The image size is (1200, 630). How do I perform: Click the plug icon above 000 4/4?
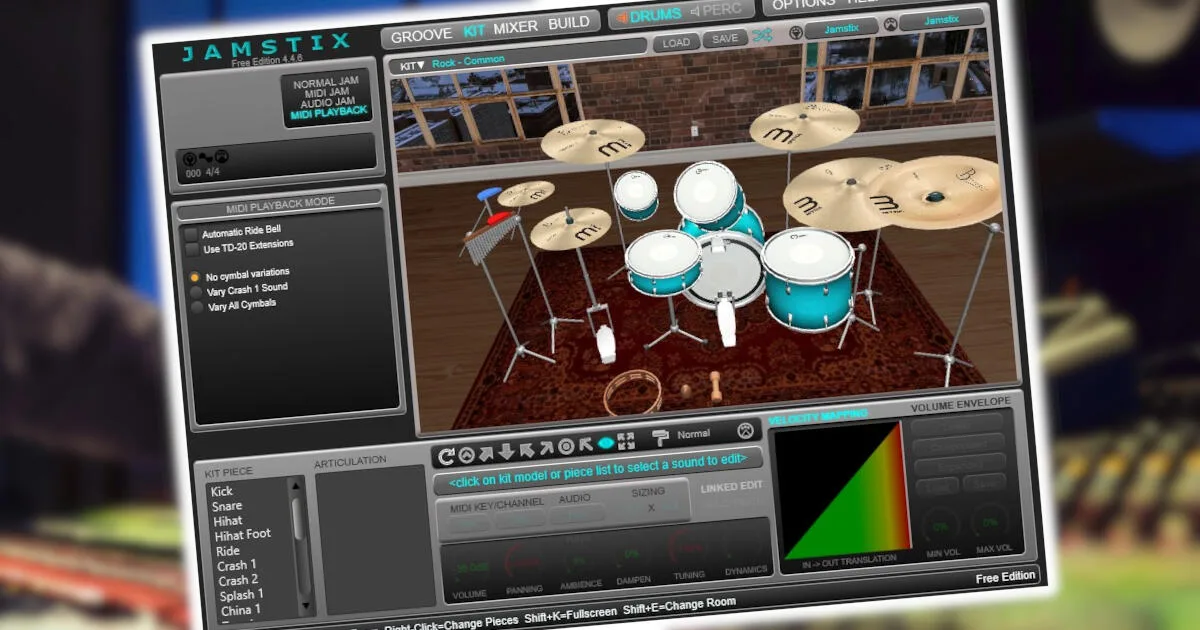[x=188, y=157]
